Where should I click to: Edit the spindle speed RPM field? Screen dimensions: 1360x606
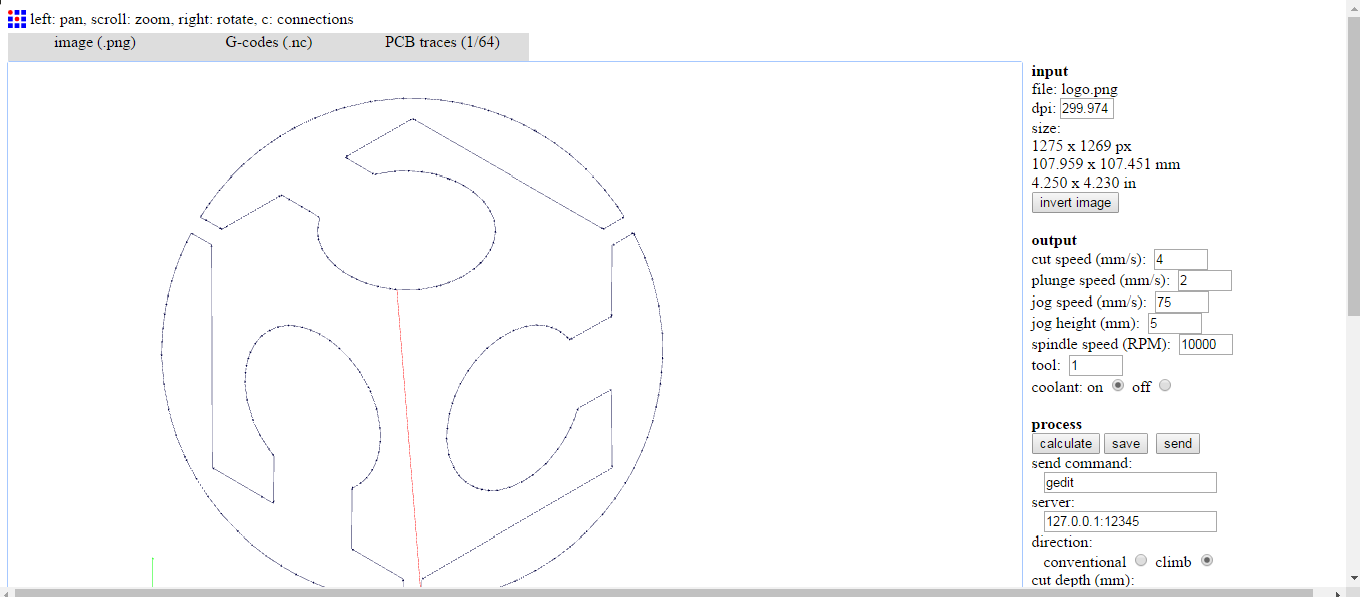[1206, 344]
